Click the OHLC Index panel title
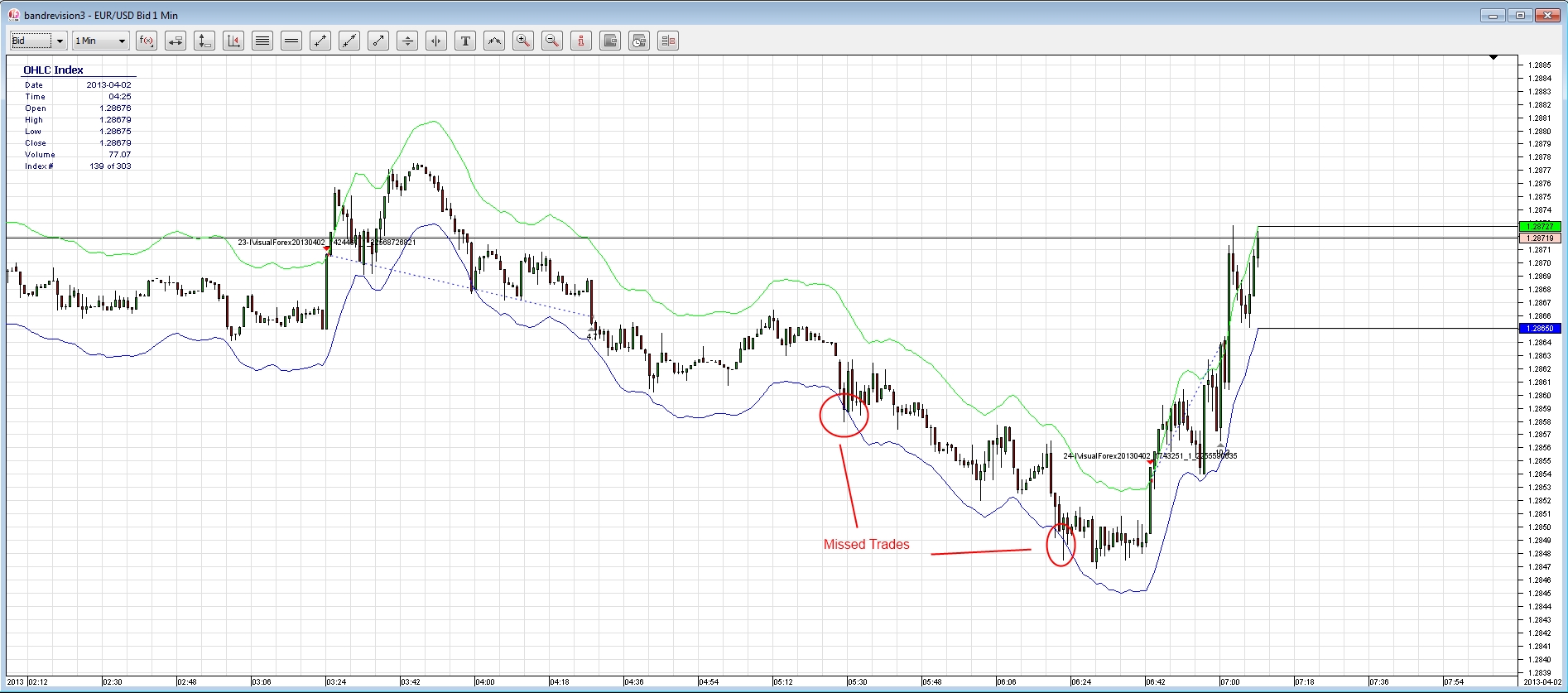Viewport: 1568px width, 693px height. [53, 70]
